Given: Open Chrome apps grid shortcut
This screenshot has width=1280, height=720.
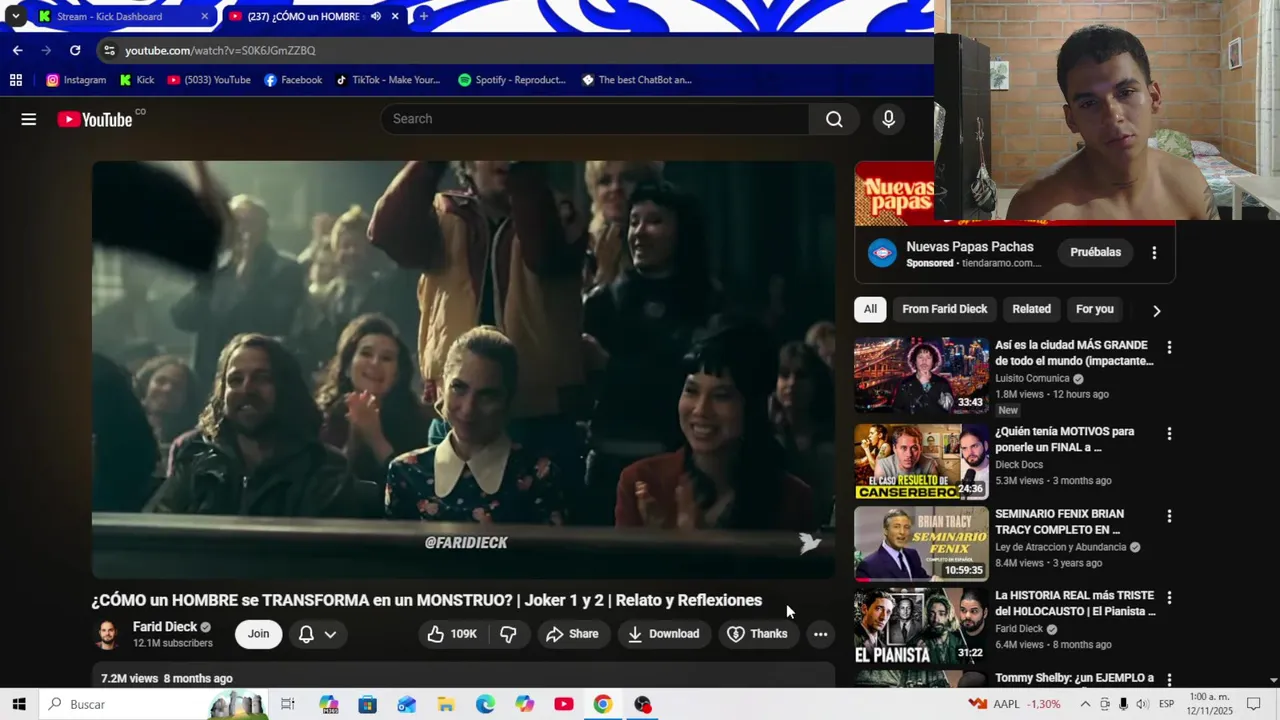Looking at the screenshot, I should tap(16, 80).
